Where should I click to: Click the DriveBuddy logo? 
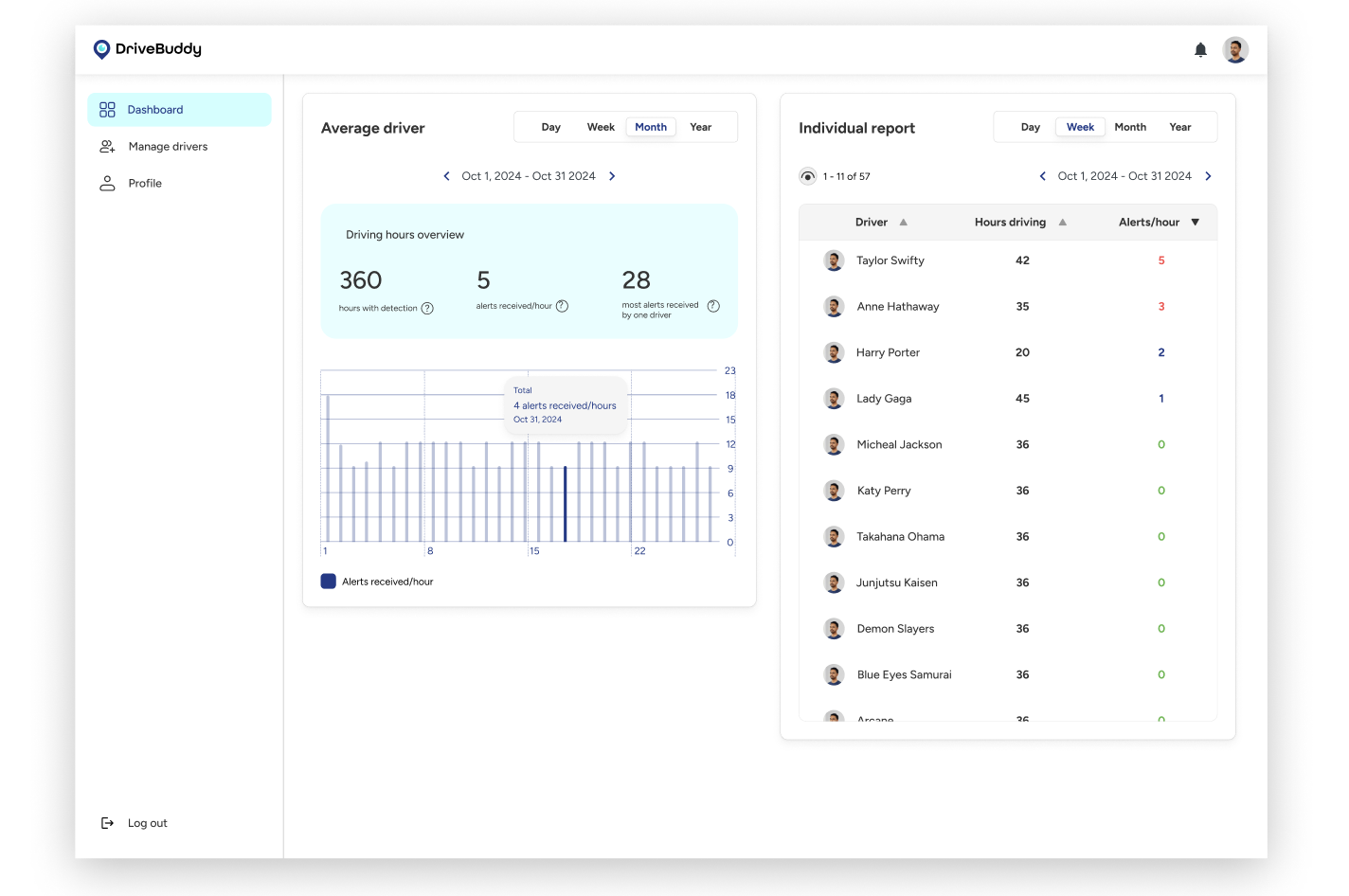coord(147,49)
